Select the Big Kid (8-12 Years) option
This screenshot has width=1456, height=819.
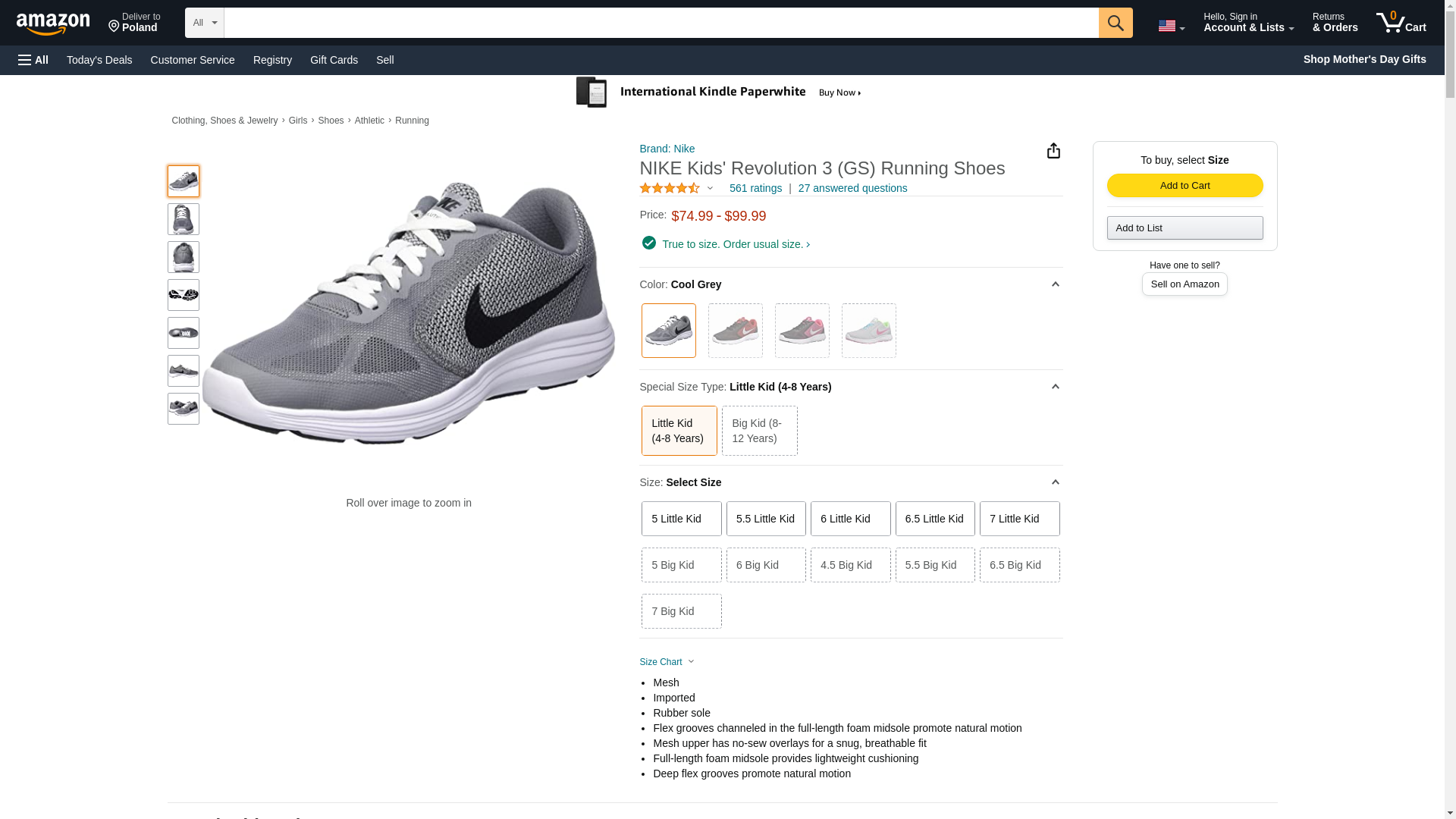(x=759, y=431)
